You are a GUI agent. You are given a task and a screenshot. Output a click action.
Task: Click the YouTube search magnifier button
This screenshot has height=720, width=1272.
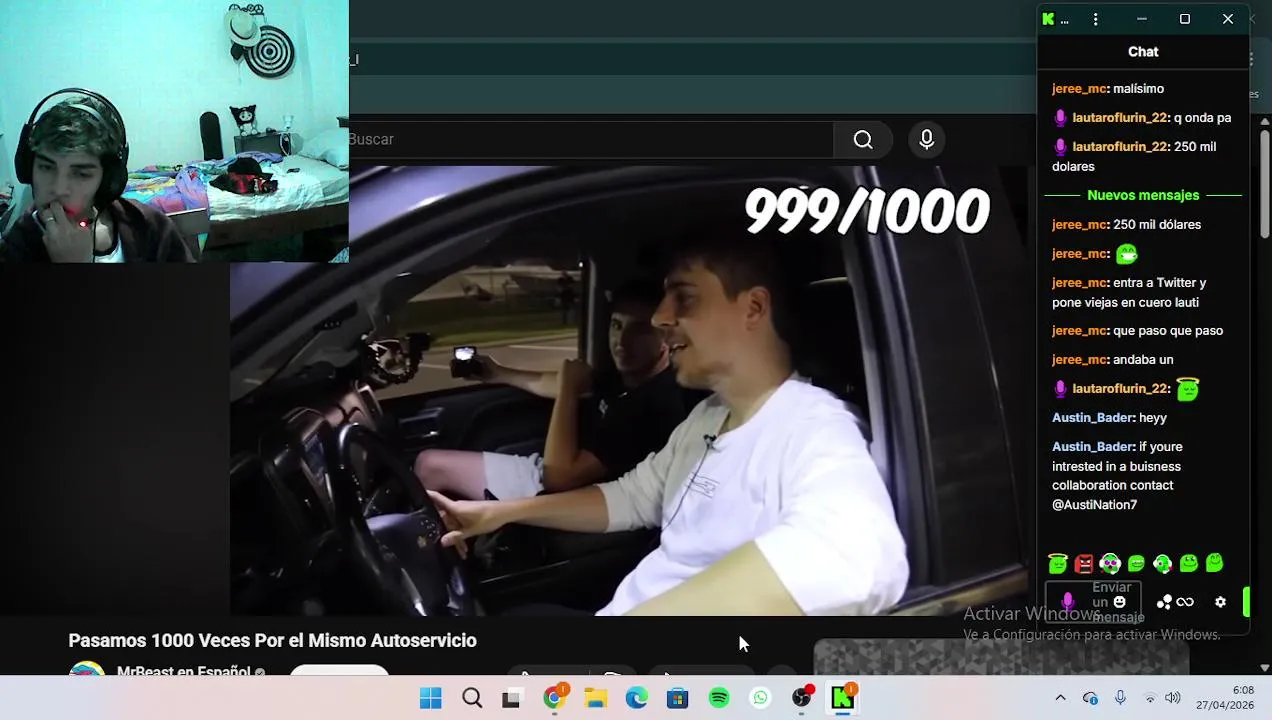[x=863, y=140]
